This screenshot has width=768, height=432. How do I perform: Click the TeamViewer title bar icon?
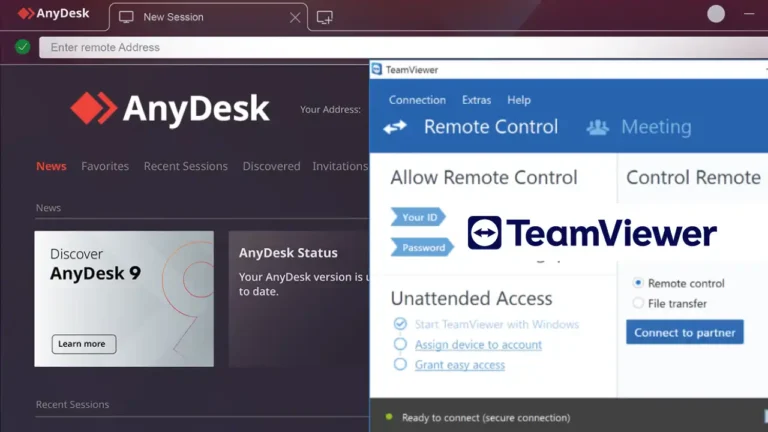click(376, 69)
